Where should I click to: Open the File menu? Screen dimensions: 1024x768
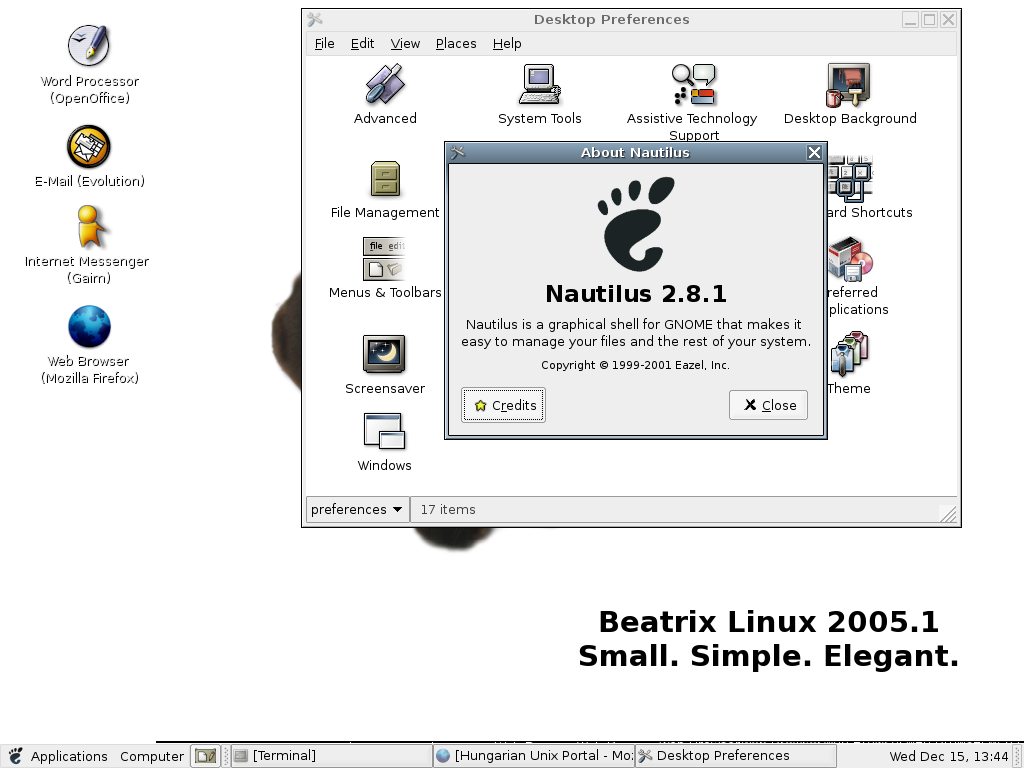[x=325, y=44]
